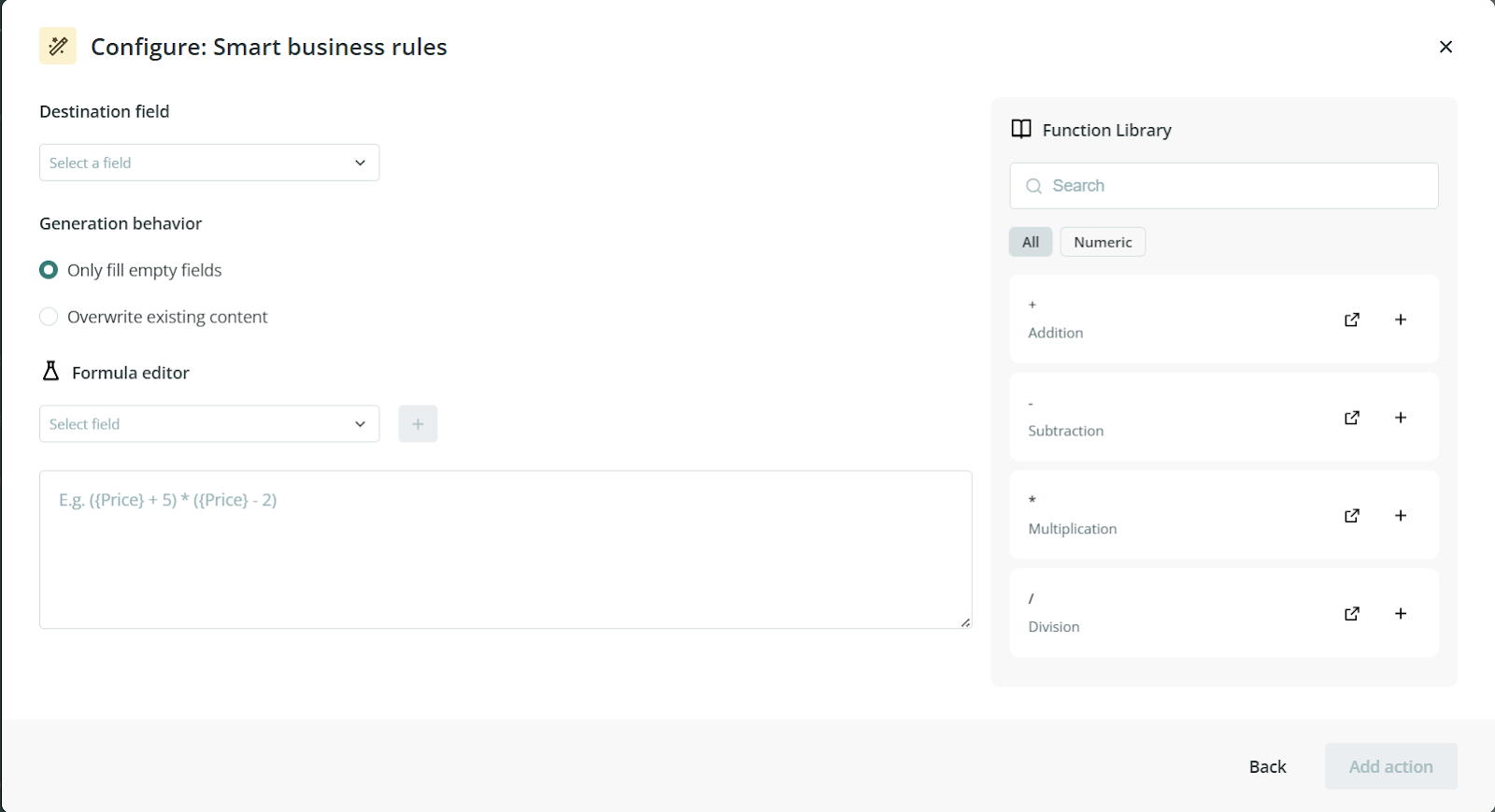The image size is (1495, 812).
Task: Click plus button beside Select field
Action: pos(418,424)
